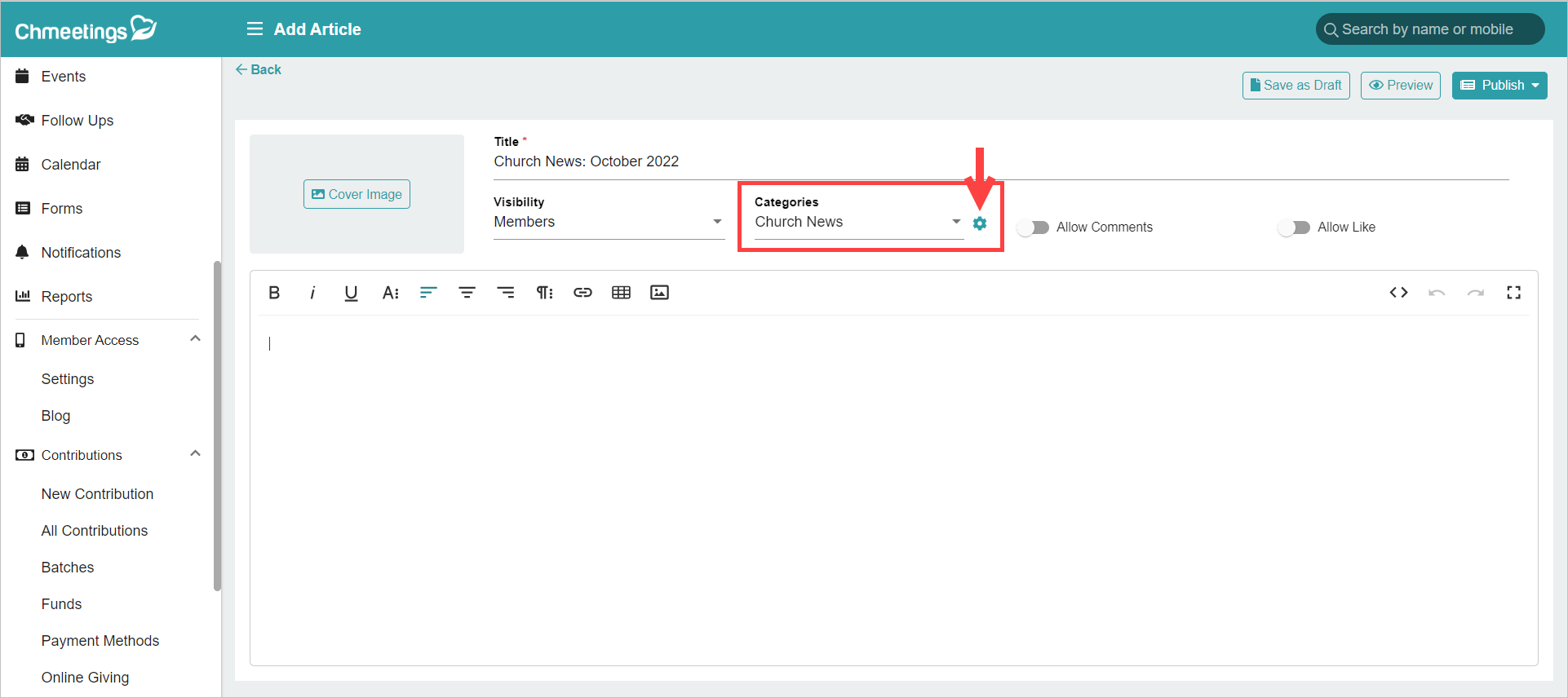Toggle the hamburger sidebar menu
This screenshot has height=698, width=1568.
(255, 29)
